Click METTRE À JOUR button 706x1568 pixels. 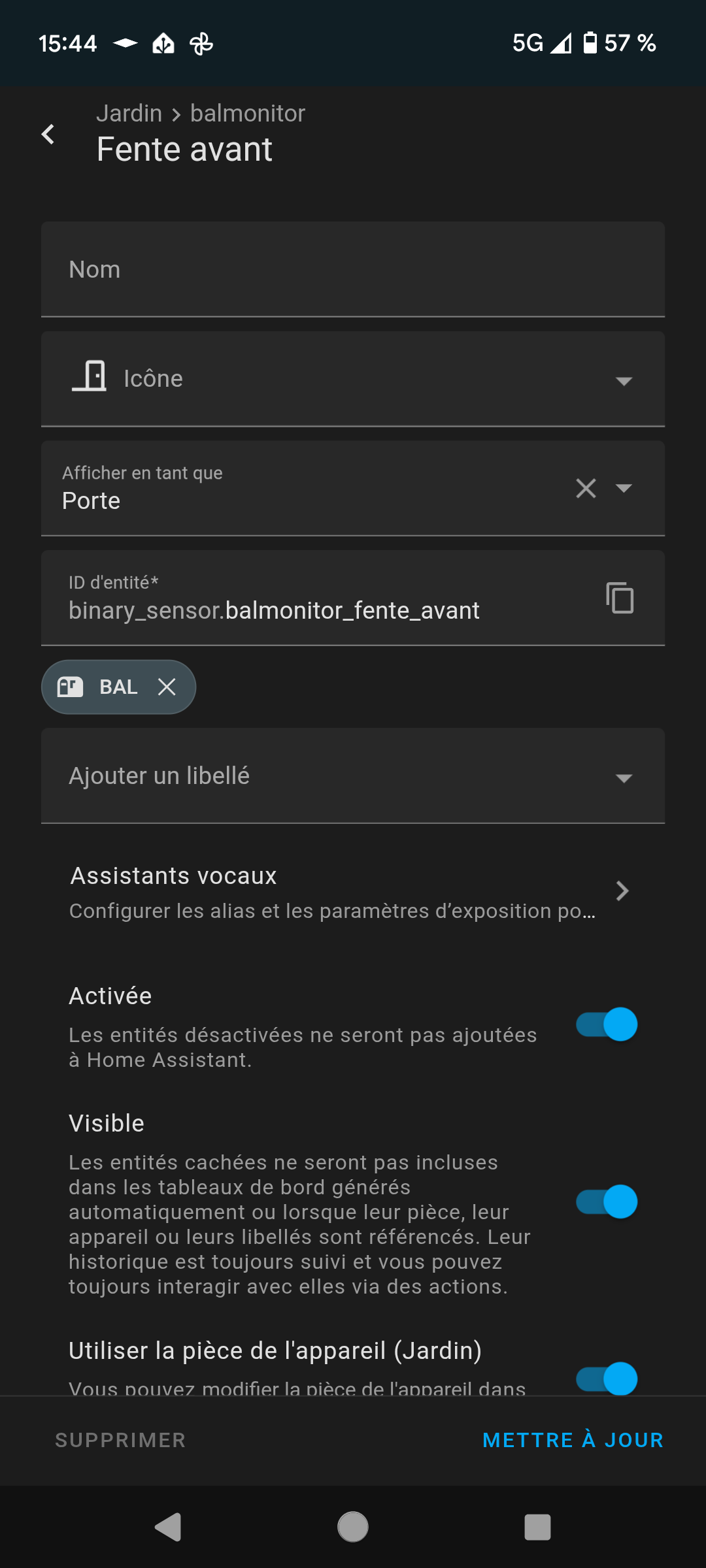coord(573,1440)
